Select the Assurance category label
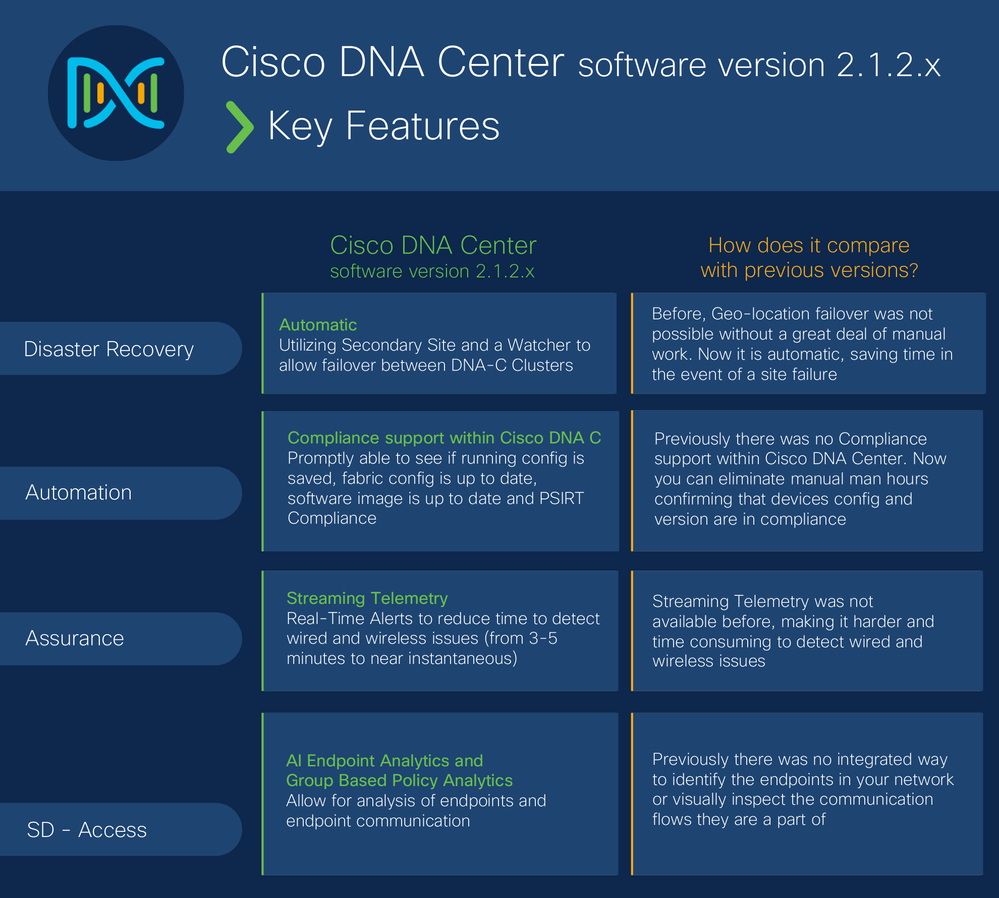The image size is (999, 898). tap(75, 638)
